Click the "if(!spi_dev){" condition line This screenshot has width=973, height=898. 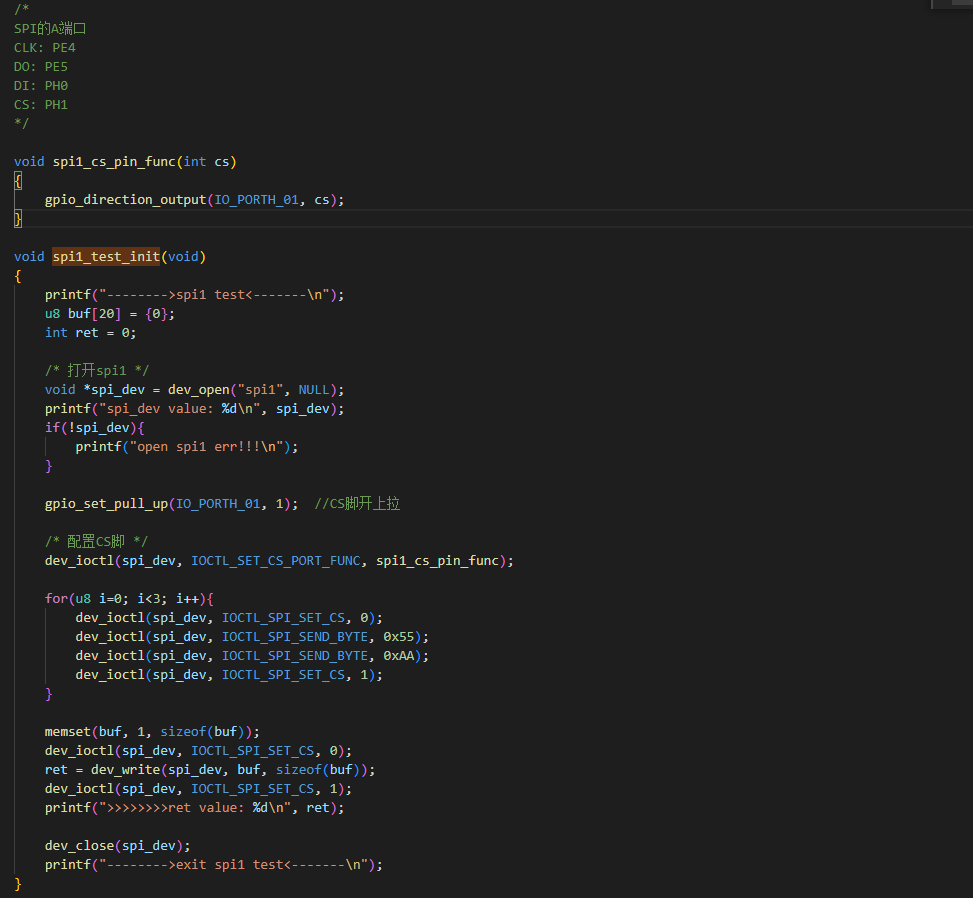(x=94, y=428)
